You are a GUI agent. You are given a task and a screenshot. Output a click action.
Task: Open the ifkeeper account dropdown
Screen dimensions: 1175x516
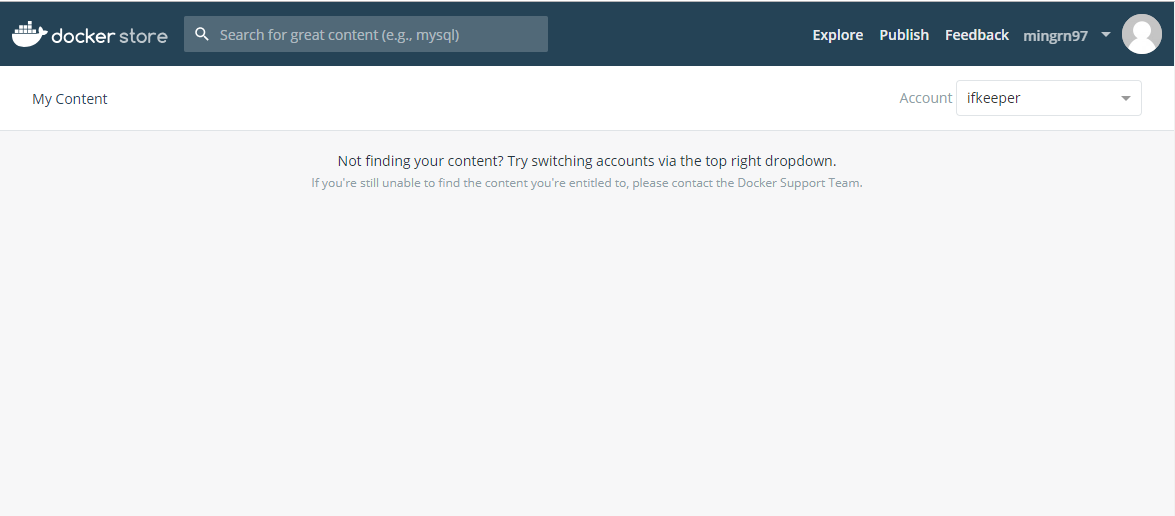click(x=1040, y=98)
